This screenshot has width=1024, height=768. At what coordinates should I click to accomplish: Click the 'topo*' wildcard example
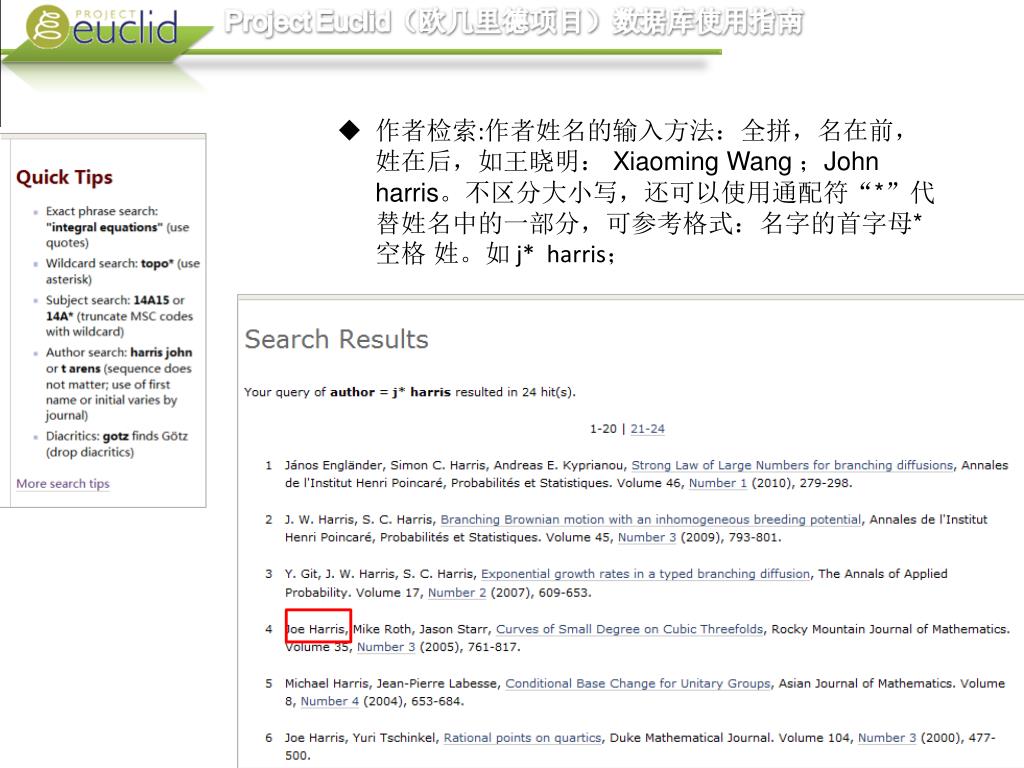click(x=157, y=263)
